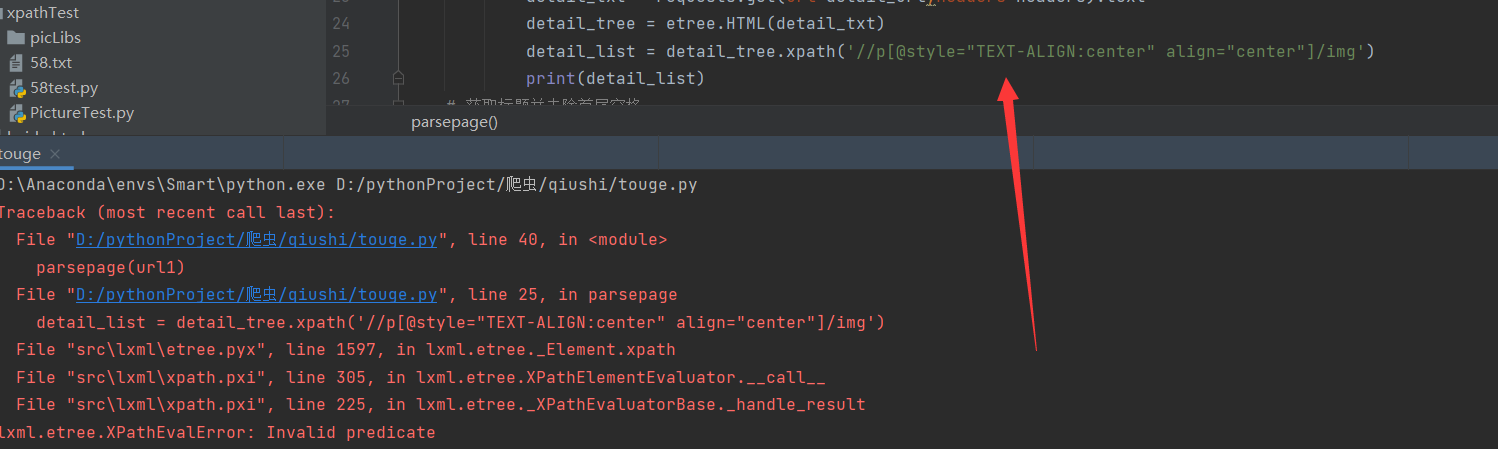Open the touge.py link for line 25
The width and height of the screenshot is (1498, 449).
coord(256,295)
